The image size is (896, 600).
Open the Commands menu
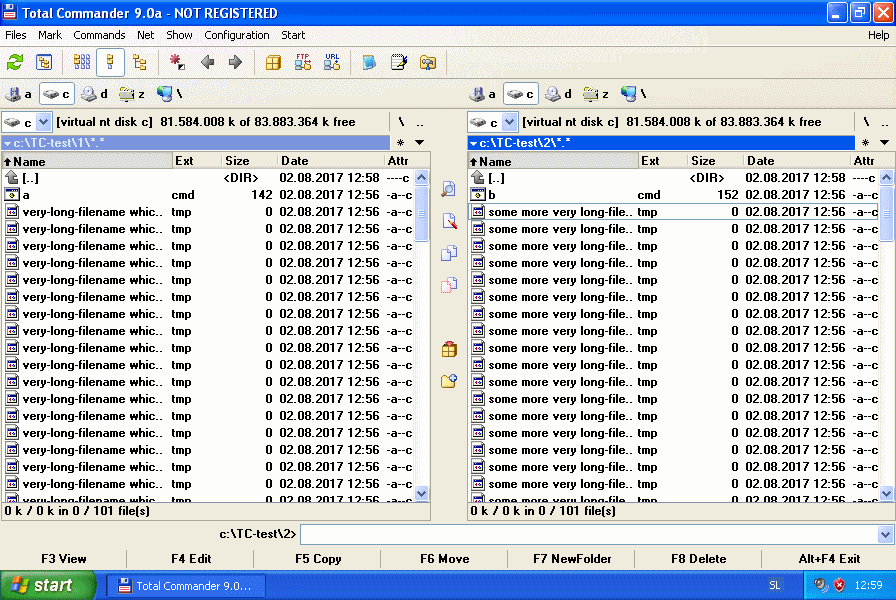[99, 35]
